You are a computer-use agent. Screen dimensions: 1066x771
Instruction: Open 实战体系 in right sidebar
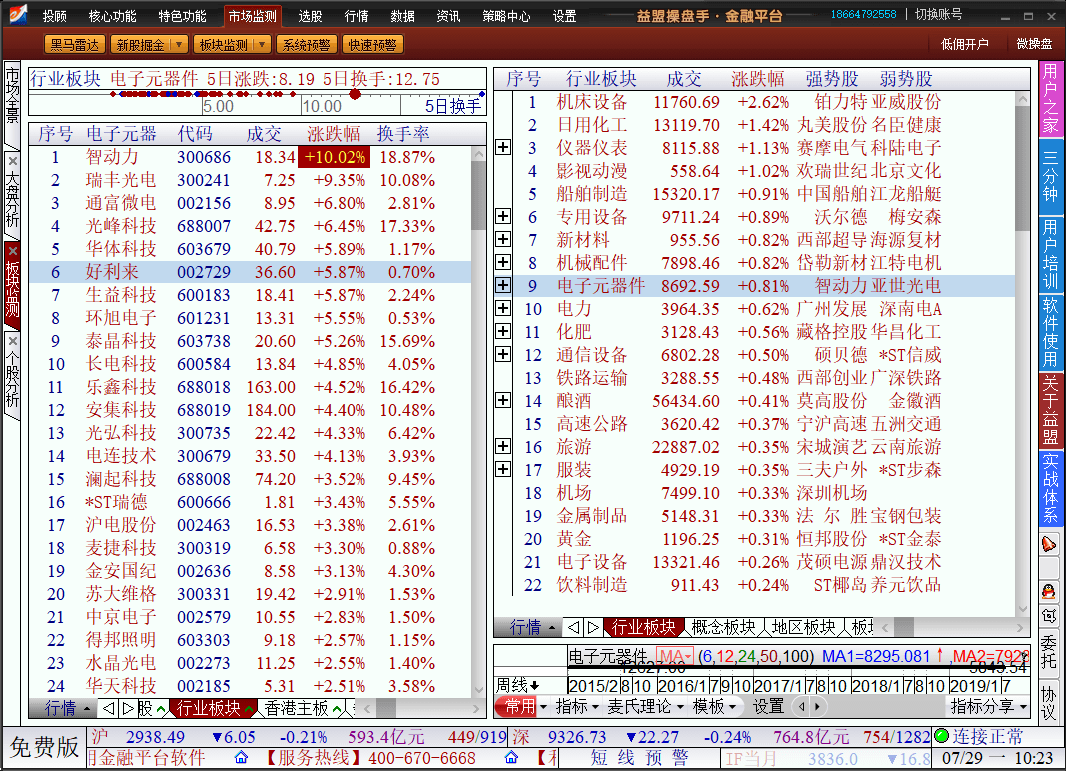coord(1050,487)
